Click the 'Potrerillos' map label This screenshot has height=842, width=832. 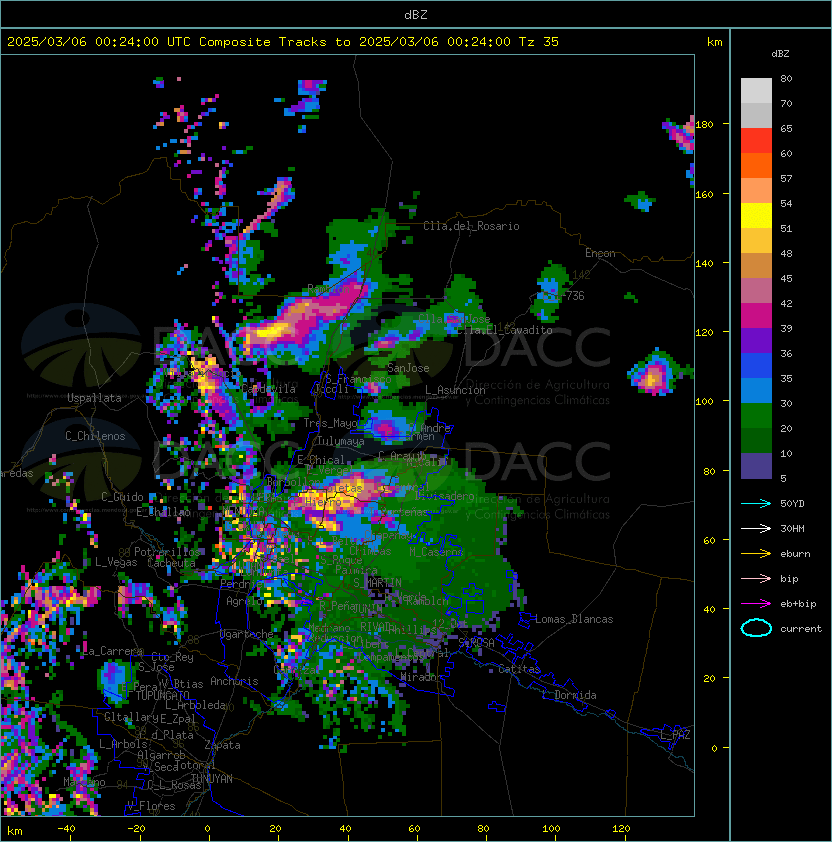(x=167, y=552)
